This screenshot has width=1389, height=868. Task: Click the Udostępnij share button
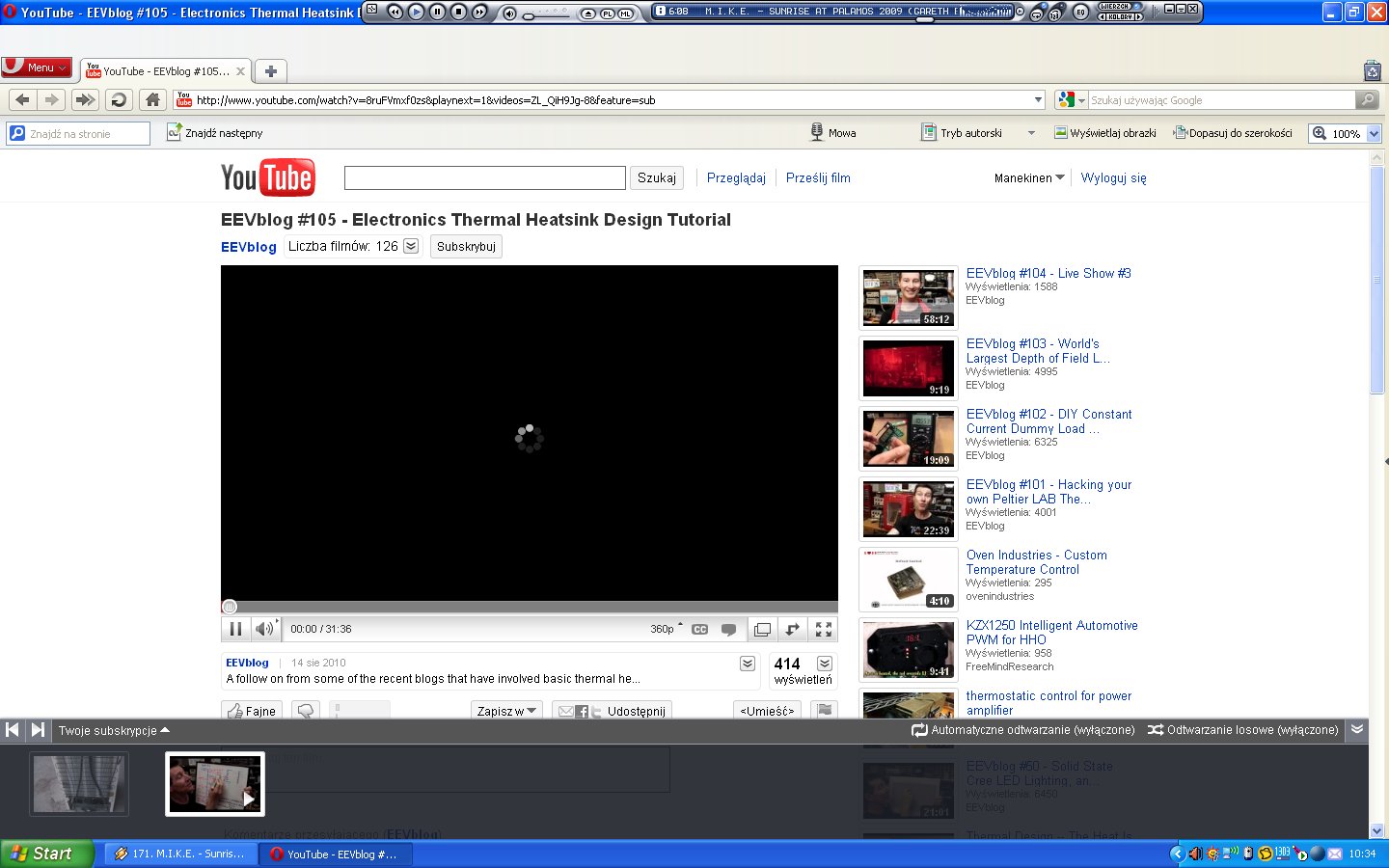613,711
